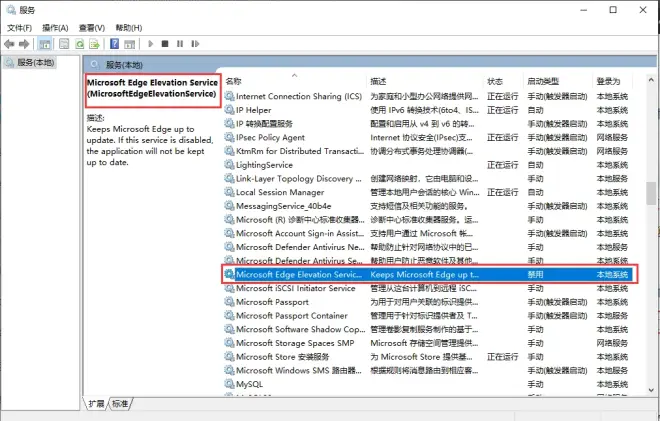Click scrollbar up arrow of service list

click(x=651, y=80)
